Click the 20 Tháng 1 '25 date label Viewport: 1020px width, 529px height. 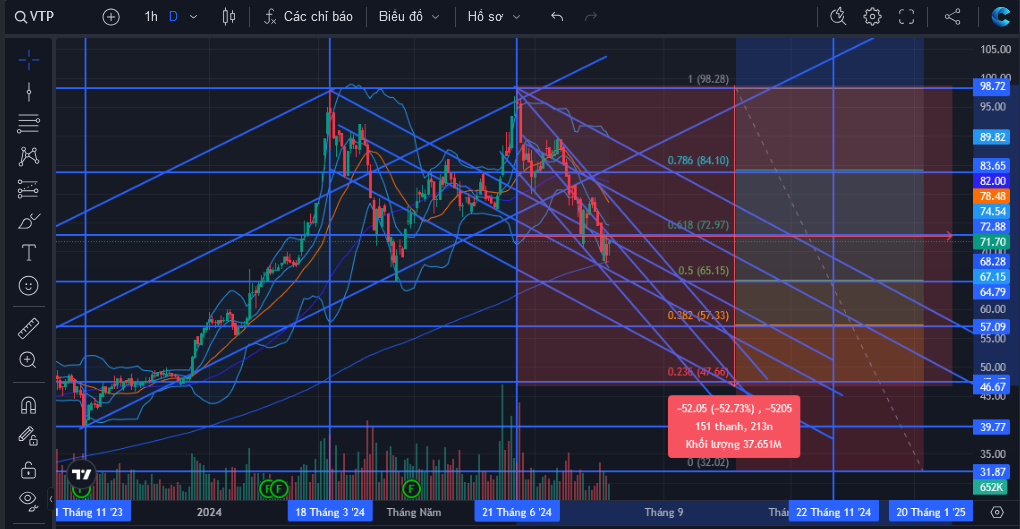(x=931, y=512)
